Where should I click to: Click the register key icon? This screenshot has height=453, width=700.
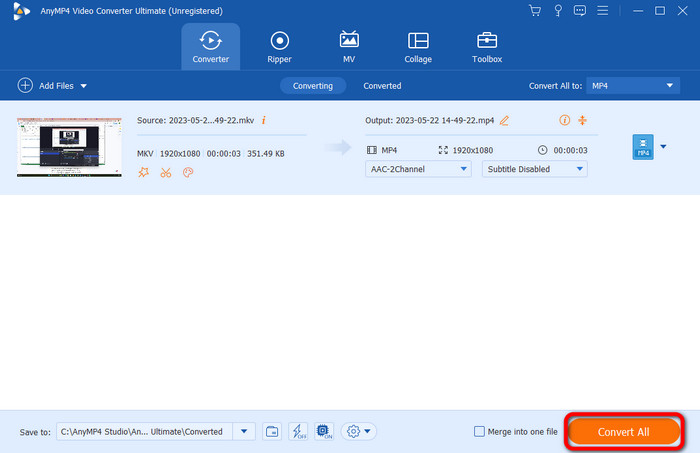(558, 11)
